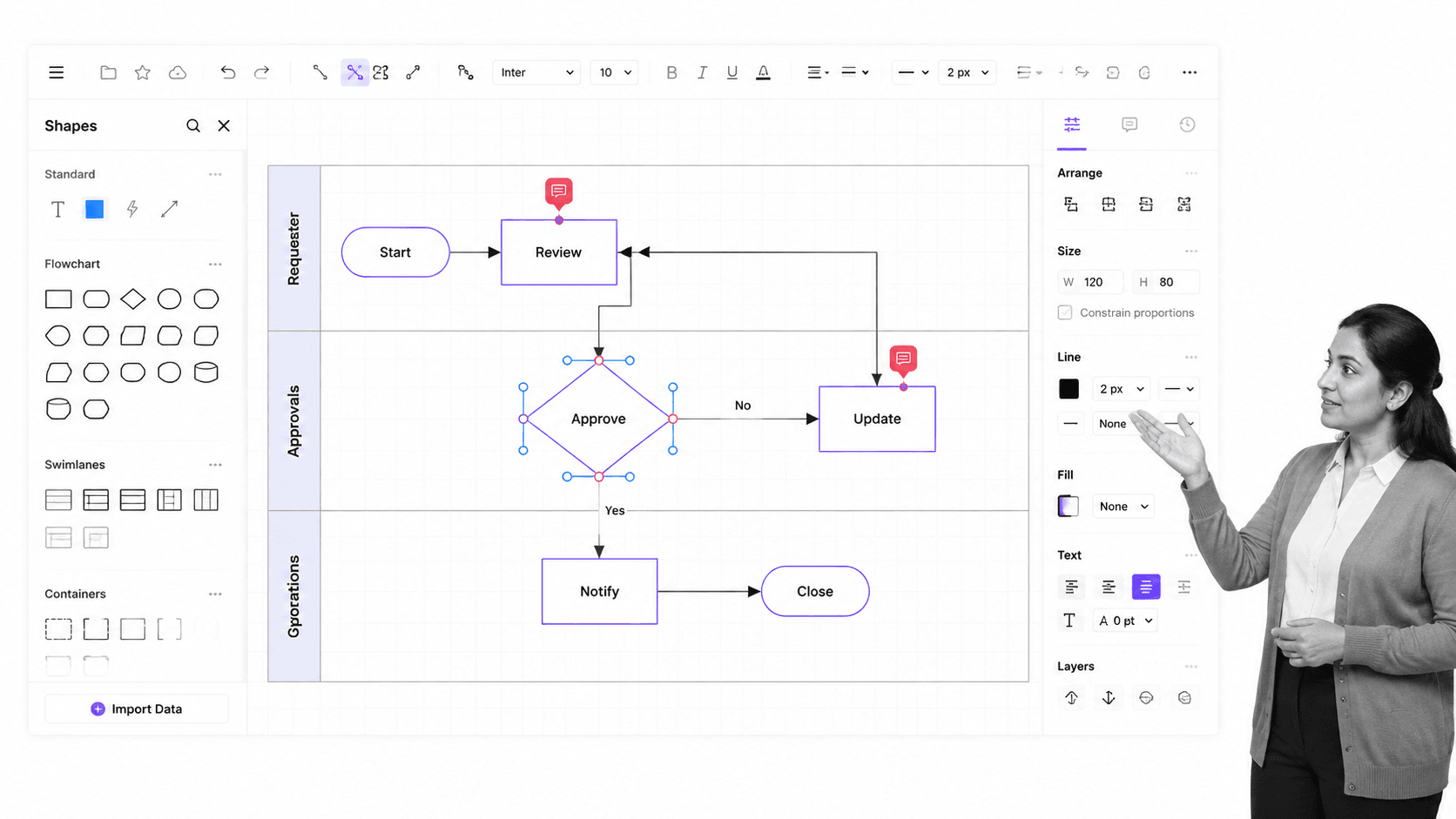Switch to the comments panel tab
Screen dimensions: 1456x819
(x=1129, y=124)
